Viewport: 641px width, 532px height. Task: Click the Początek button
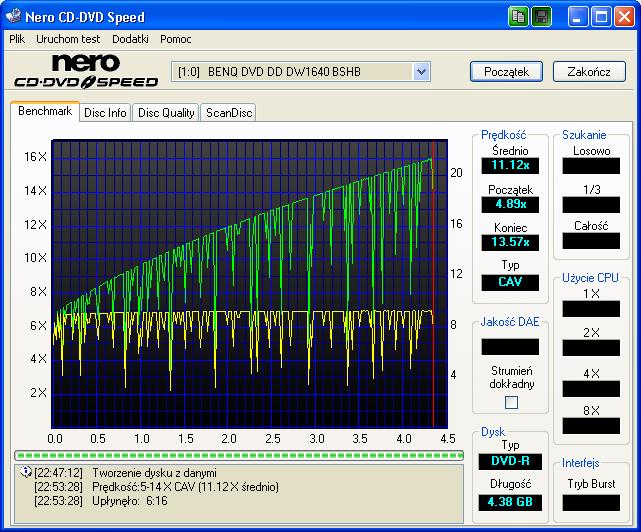pos(506,72)
